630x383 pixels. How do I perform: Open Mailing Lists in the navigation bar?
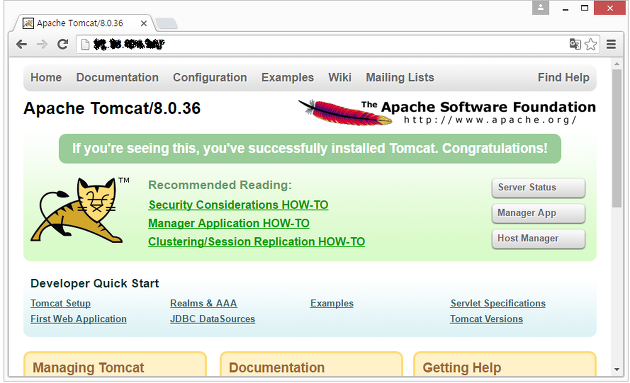click(x=400, y=77)
